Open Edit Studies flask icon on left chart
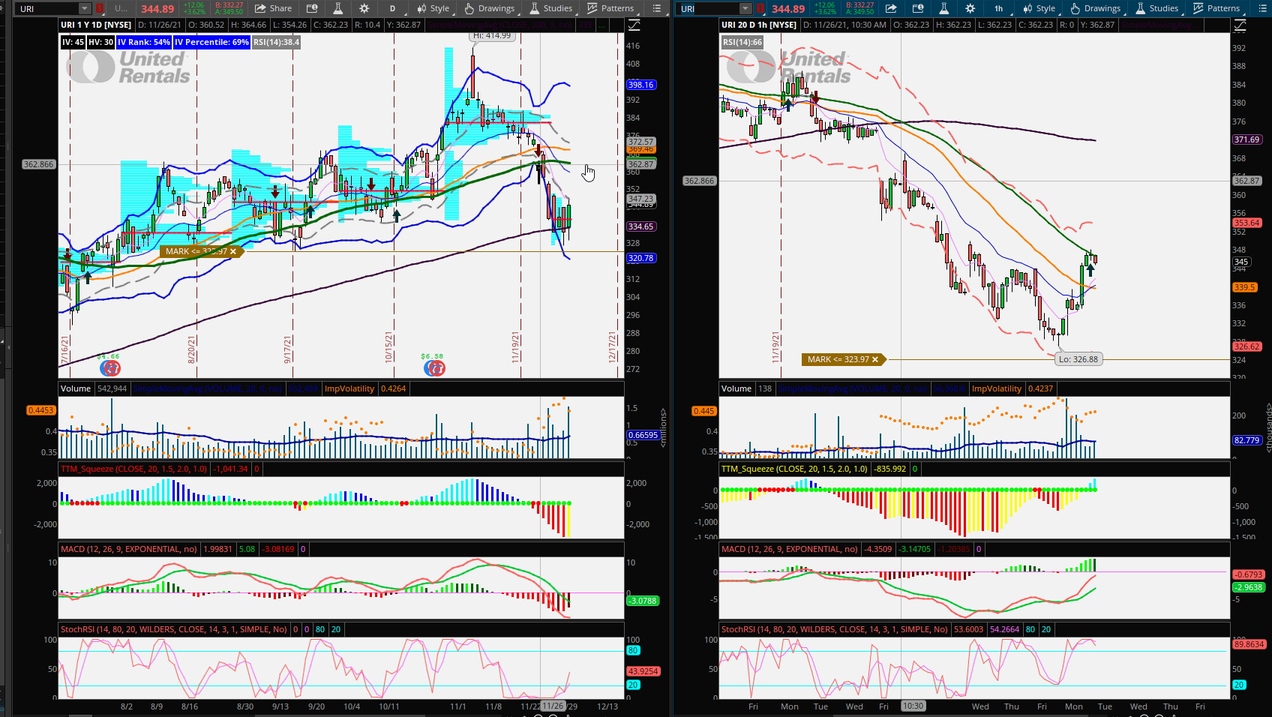1272x717 pixels. click(x=338, y=8)
